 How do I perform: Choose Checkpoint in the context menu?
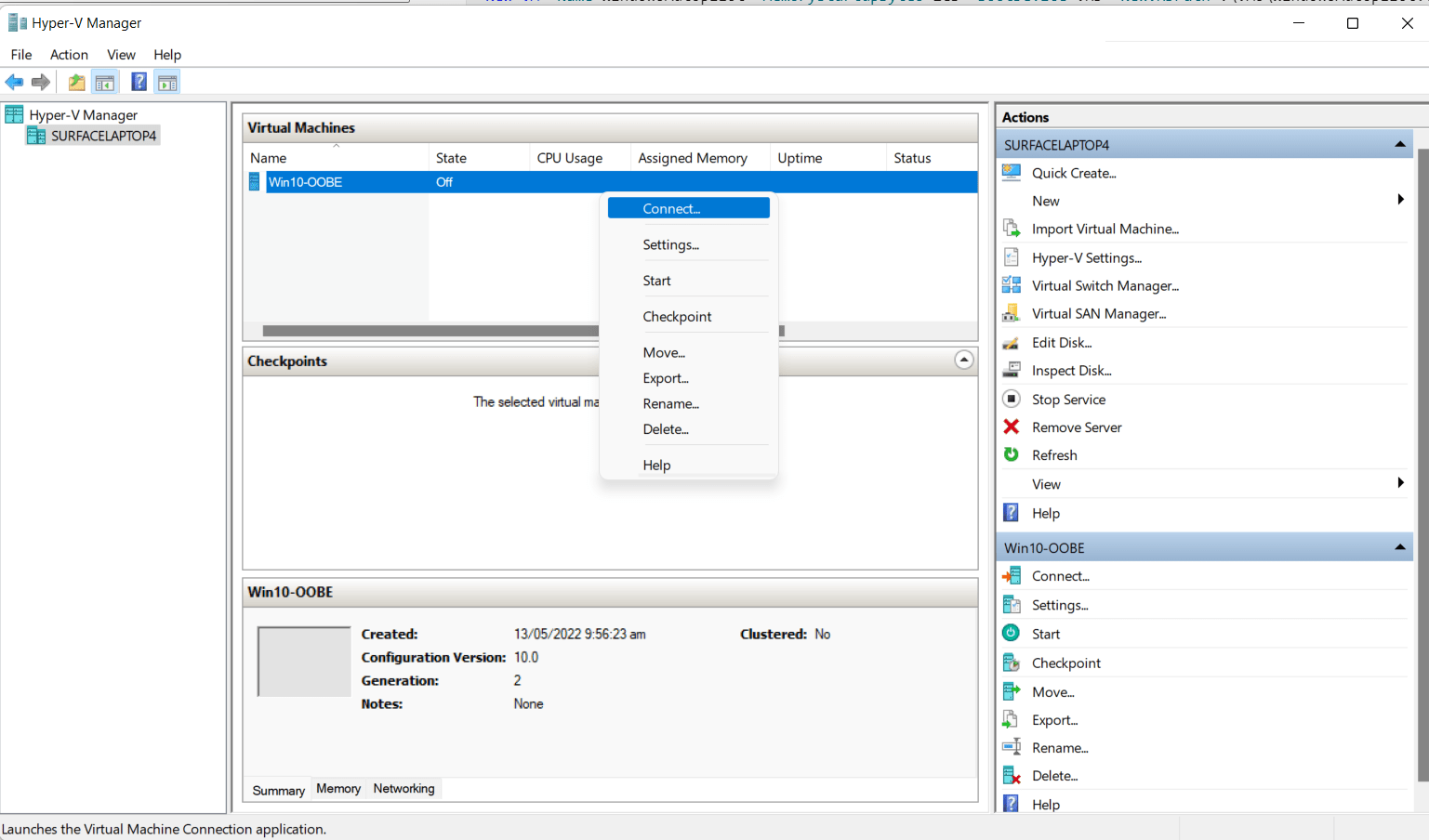[x=689, y=317]
